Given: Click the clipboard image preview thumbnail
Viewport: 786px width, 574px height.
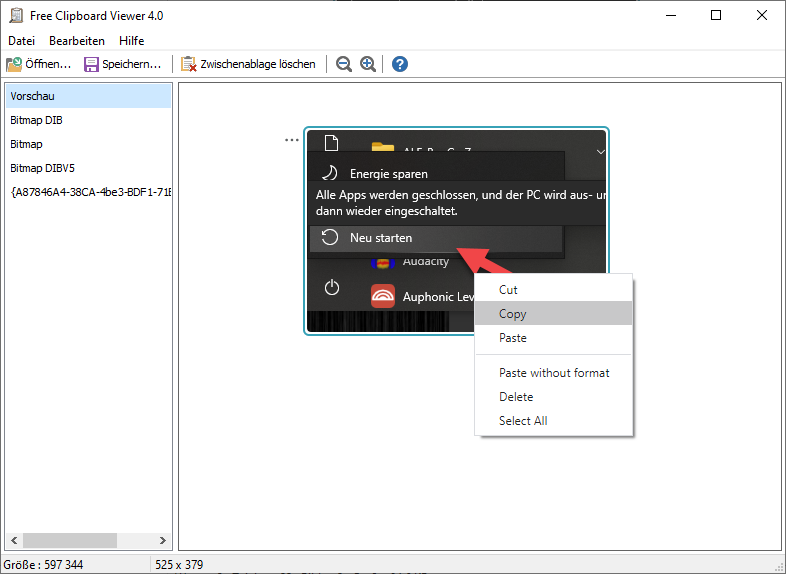Looking at the screenshot, I should click(456, 231).
